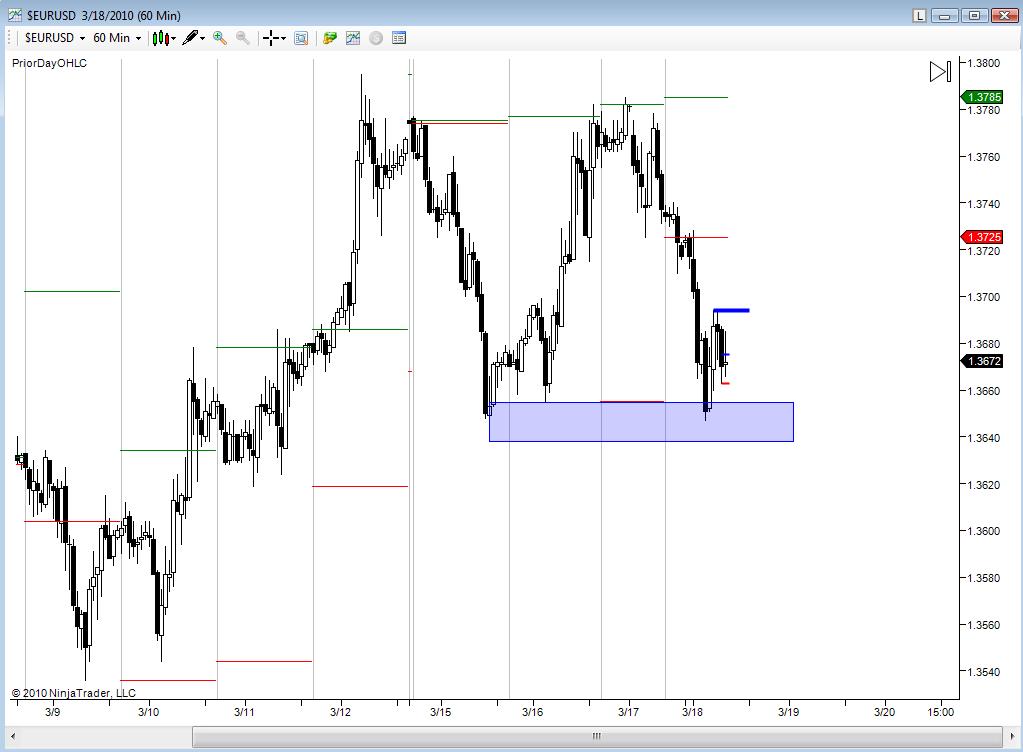Click the green and yellow chart trader icon

coord(329,38)
